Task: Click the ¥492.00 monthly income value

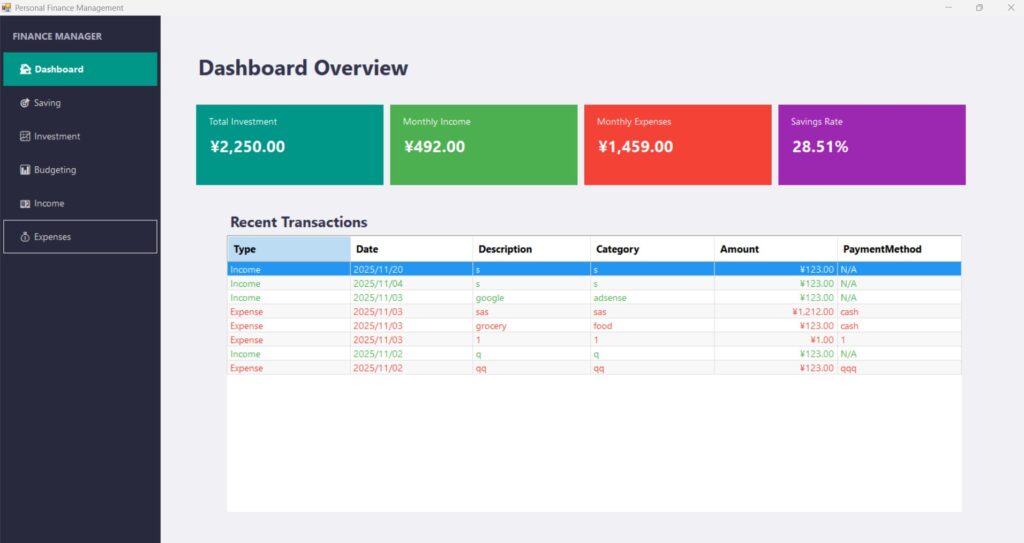Action: pos(434,146)
